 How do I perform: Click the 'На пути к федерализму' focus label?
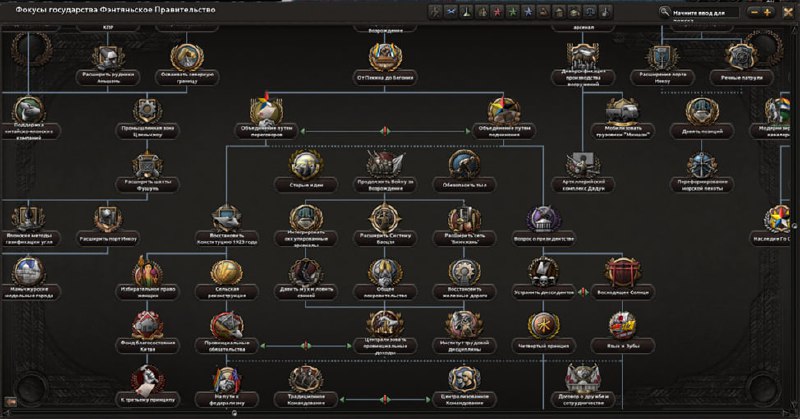(227, 400)
